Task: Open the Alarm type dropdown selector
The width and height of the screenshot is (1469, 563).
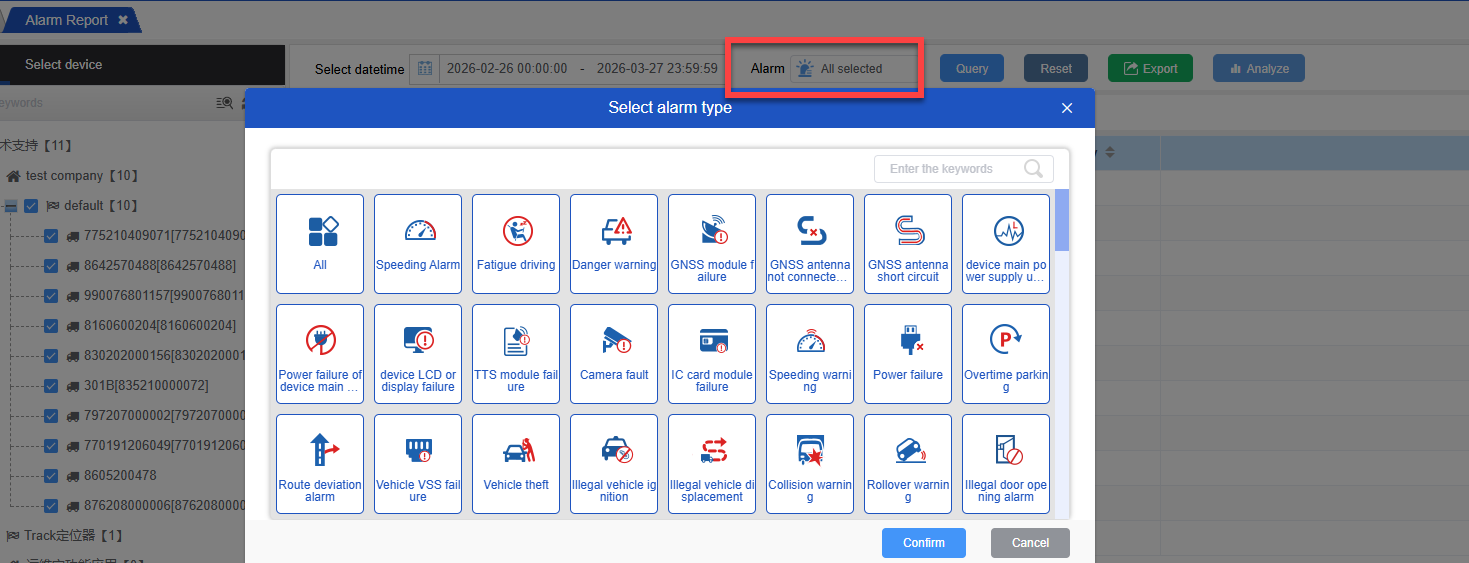Action: click(x=852, y=69)
